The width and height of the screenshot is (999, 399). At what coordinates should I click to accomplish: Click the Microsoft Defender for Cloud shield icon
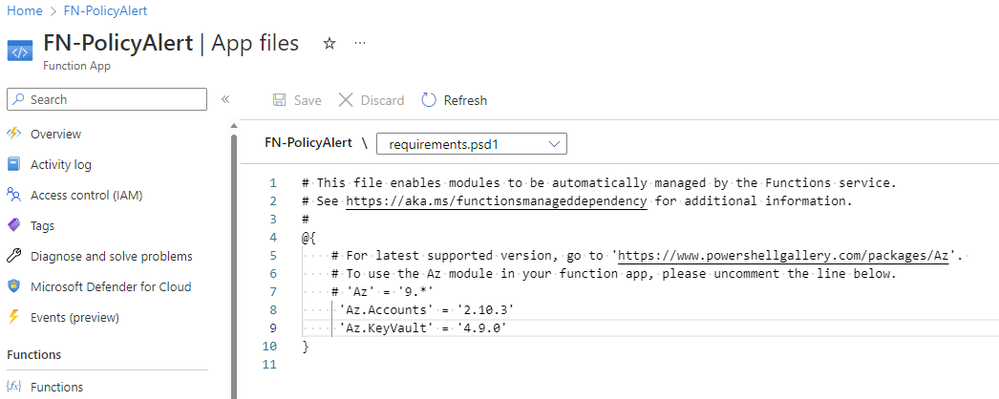pos(13,287)
